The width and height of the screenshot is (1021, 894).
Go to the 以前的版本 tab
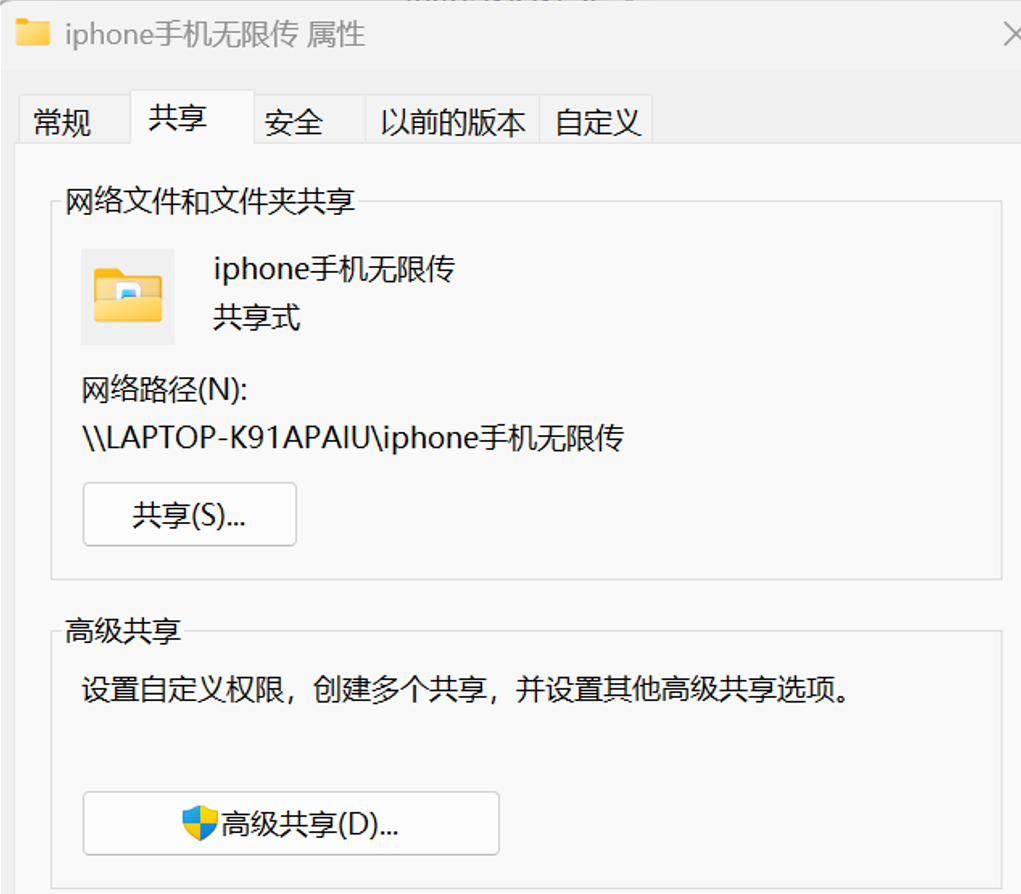coord(452,120)
